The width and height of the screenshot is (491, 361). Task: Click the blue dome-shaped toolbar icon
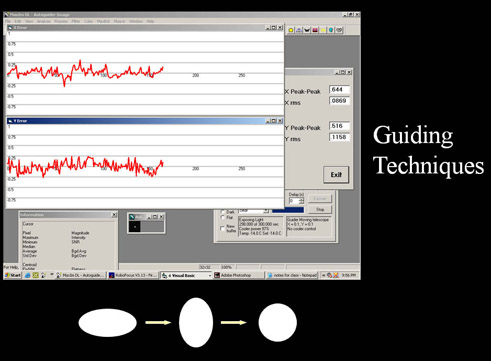299,30
